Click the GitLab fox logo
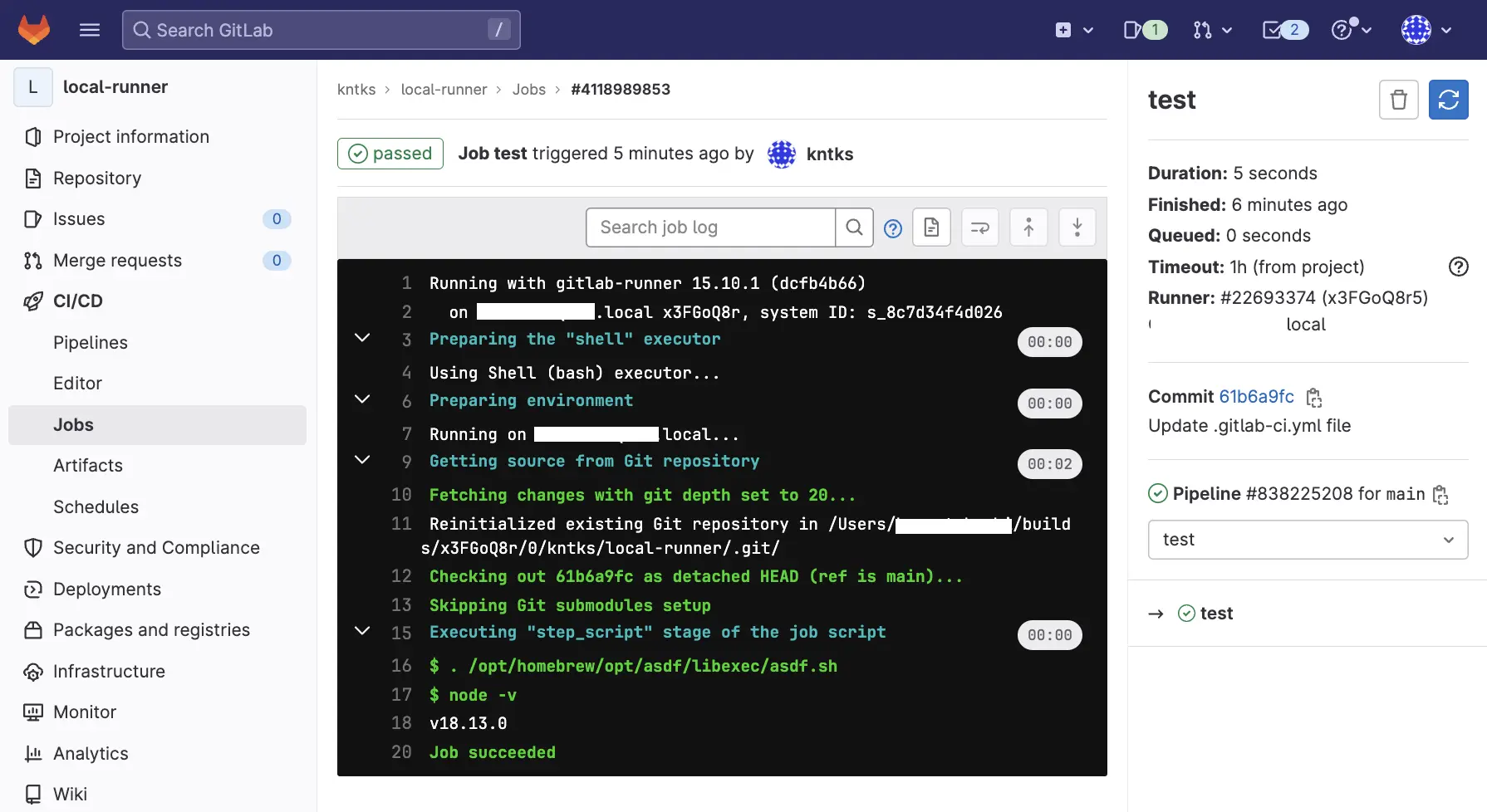The width and height of the screenshot is (1487, 812). tap(34, 30)
